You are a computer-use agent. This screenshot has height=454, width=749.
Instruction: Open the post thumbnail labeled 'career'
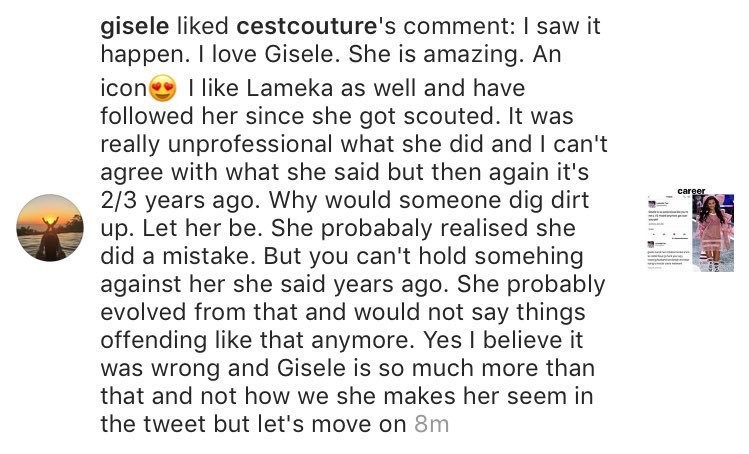coord(690,233)
